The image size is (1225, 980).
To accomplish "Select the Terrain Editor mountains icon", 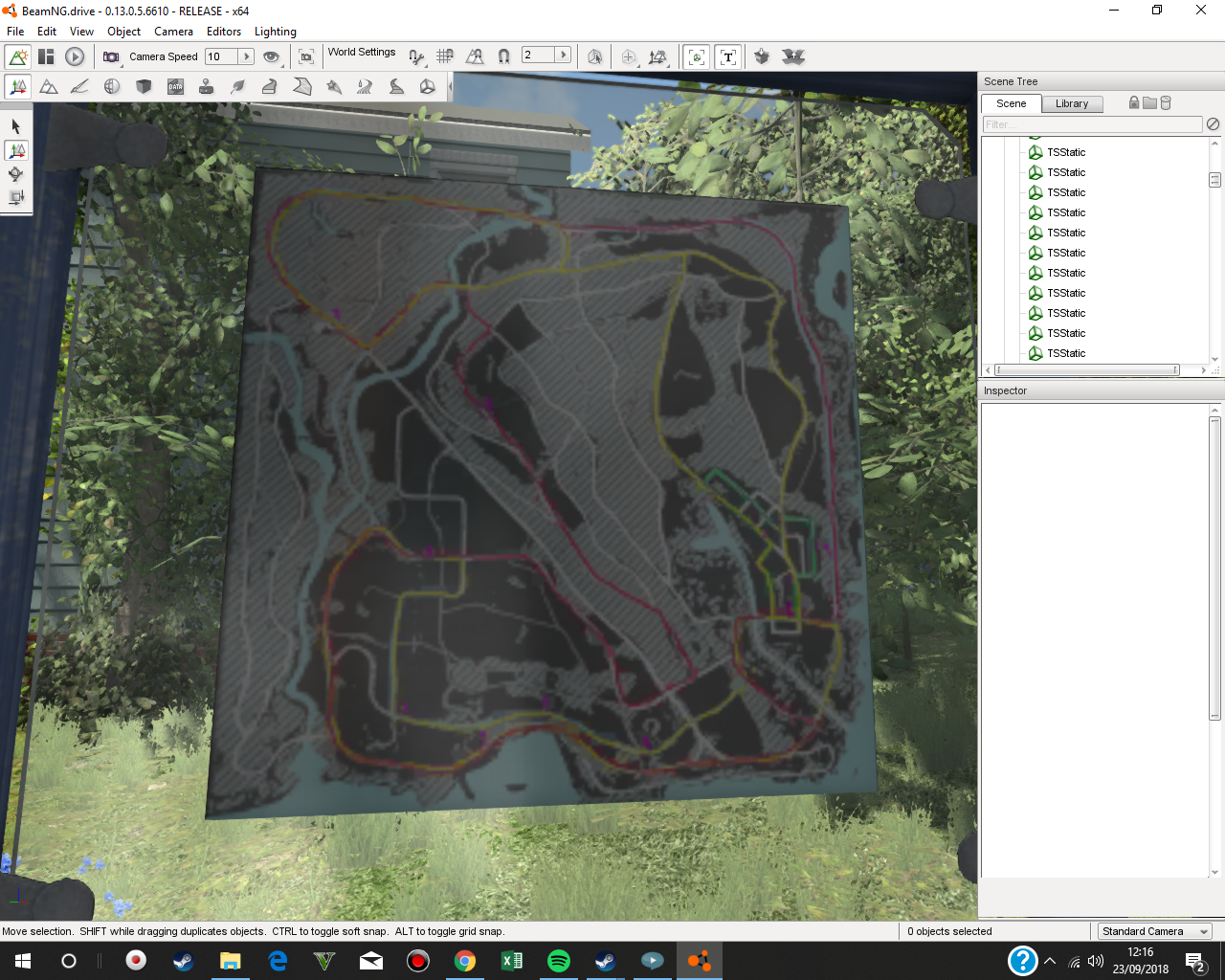I will click(49, 86).
